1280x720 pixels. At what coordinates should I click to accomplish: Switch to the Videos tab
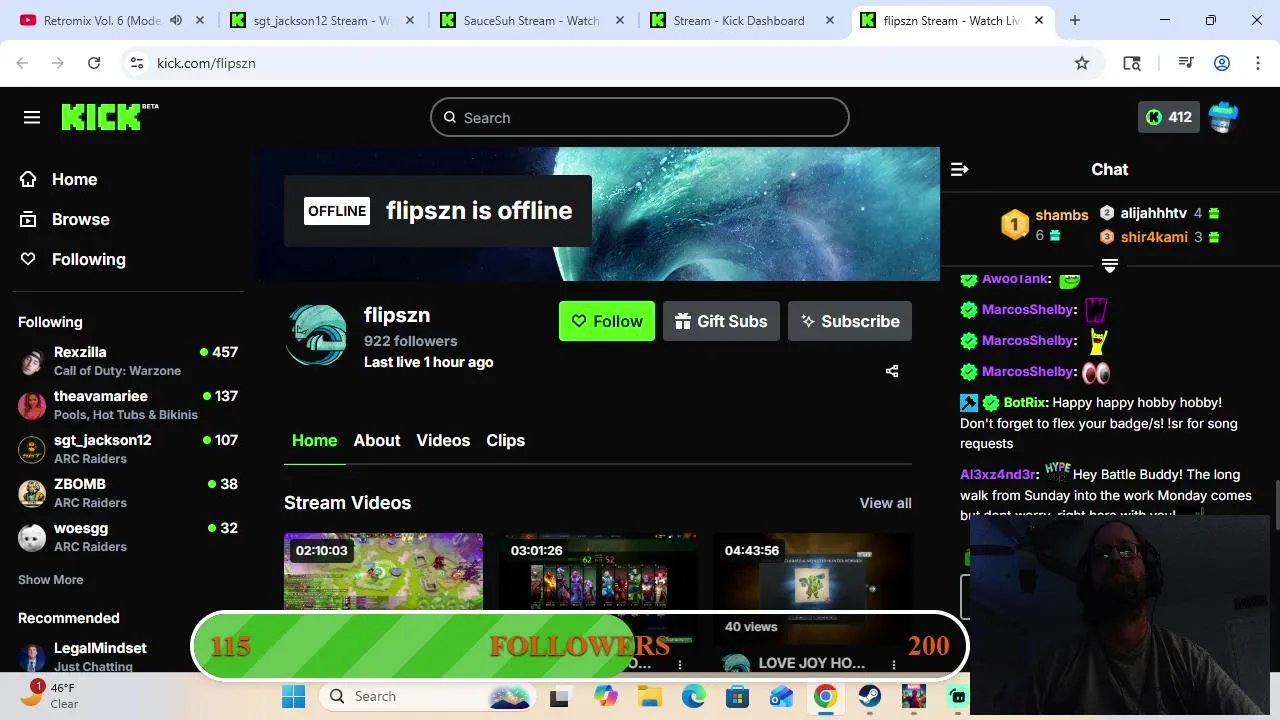pyautogui.click(x=443, y=440)
